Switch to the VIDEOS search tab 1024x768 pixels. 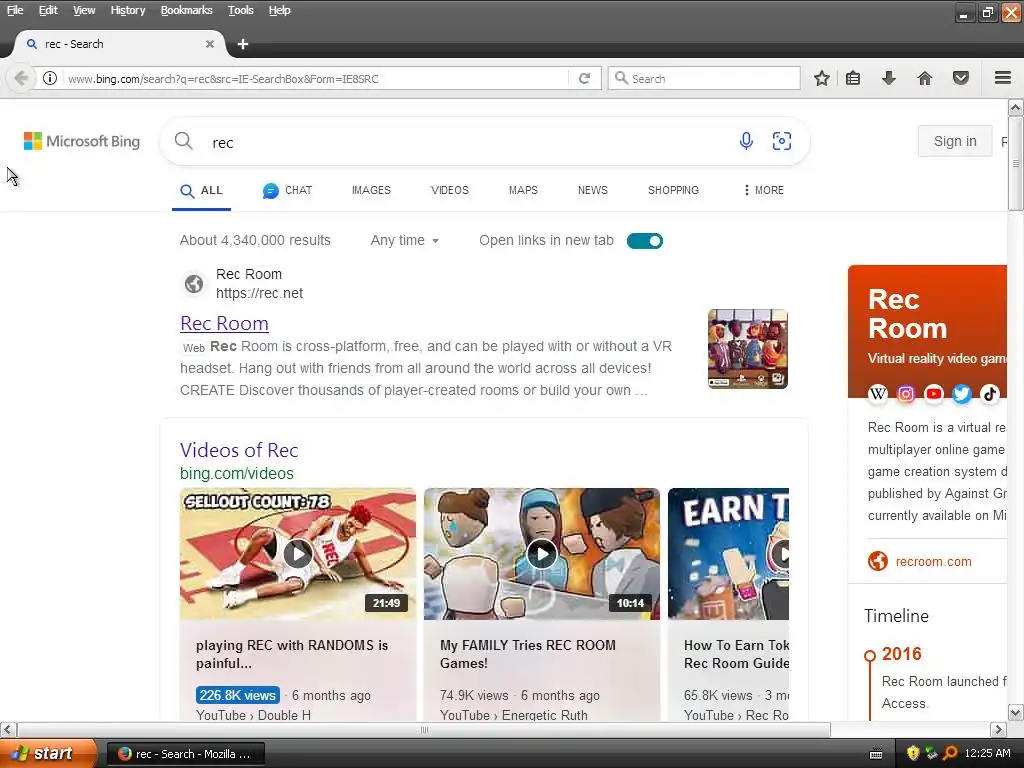point(450,190)
